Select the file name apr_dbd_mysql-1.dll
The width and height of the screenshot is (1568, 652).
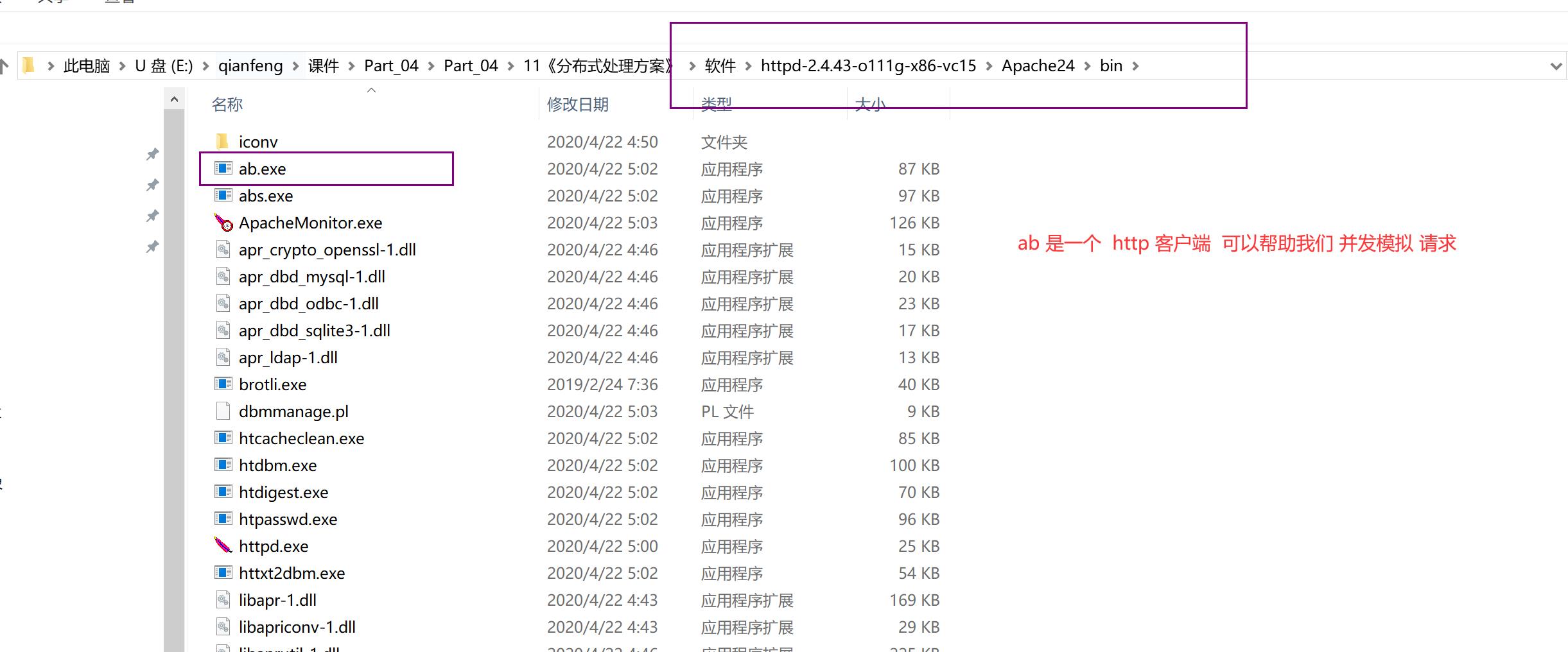point(312,277)
